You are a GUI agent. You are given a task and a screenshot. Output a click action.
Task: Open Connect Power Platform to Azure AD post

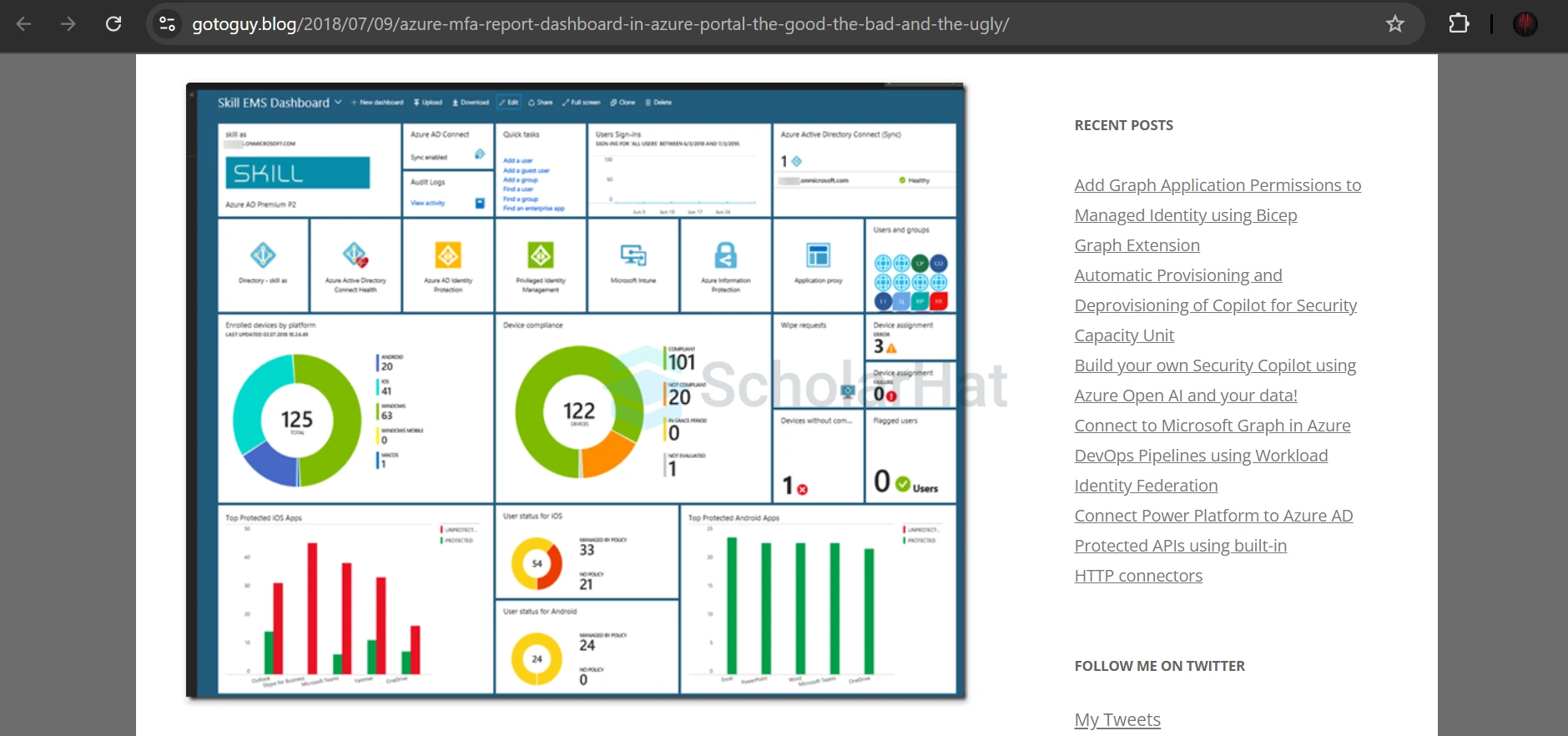pyautogui.click(x=1213, y=546)
